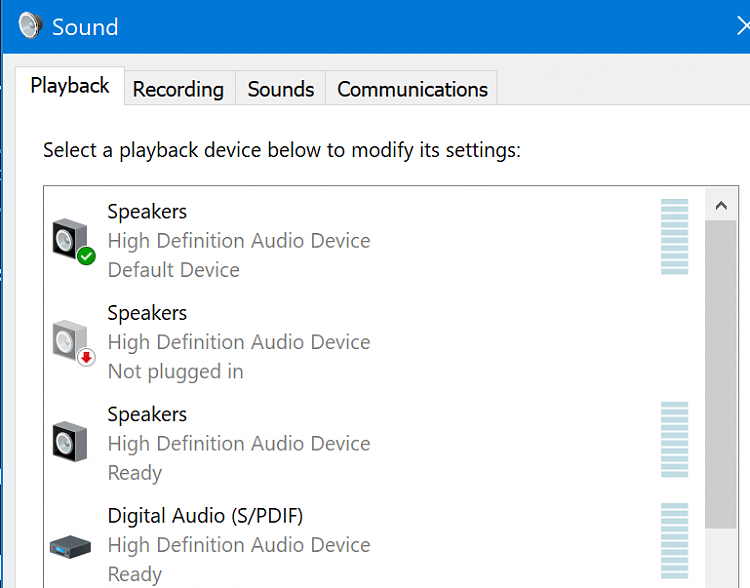Click the not plugged in Speakers icon
The height and width of the screenshot is (588, 750).
[x=70, y=340]
